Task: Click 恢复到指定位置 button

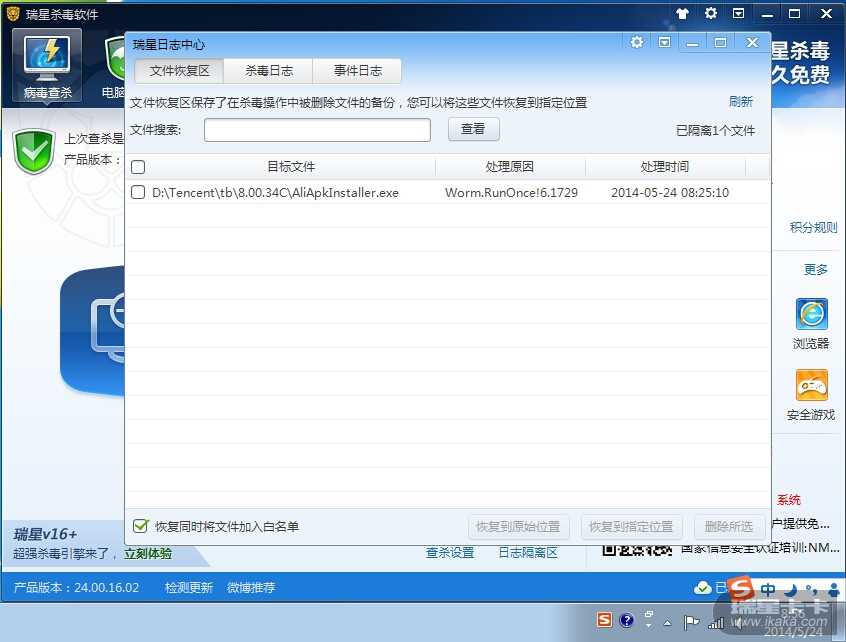Action: [631, 527]
